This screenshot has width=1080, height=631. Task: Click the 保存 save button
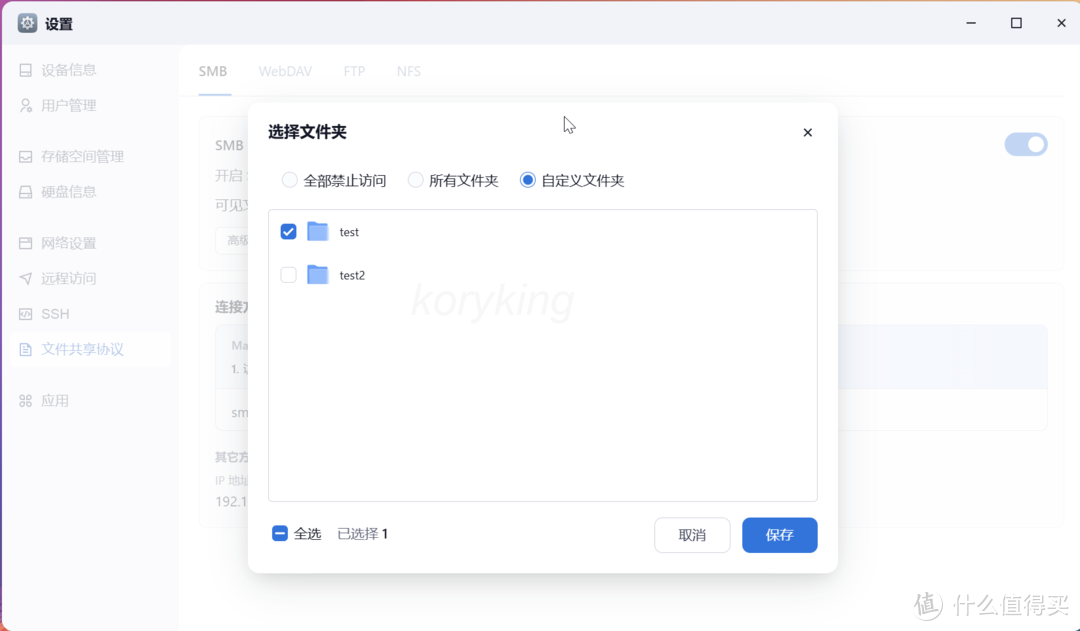pos(779,535)
